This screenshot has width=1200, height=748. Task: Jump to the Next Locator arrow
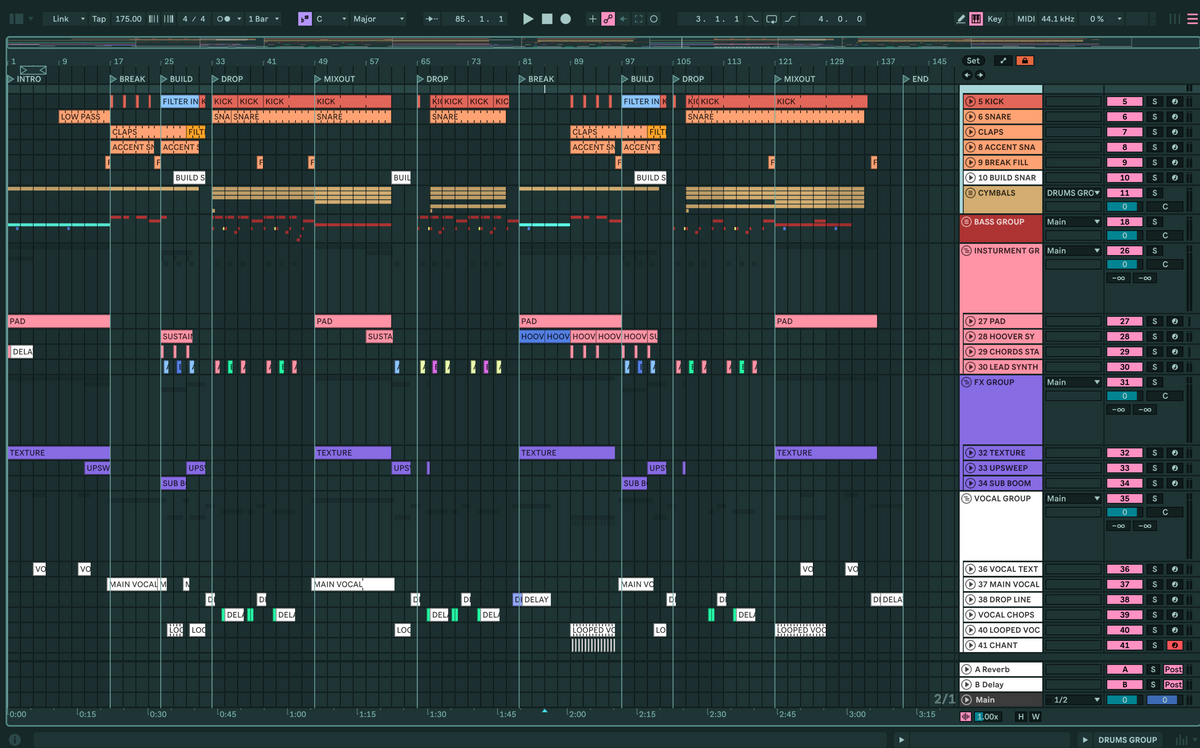(x=979, y=75)
